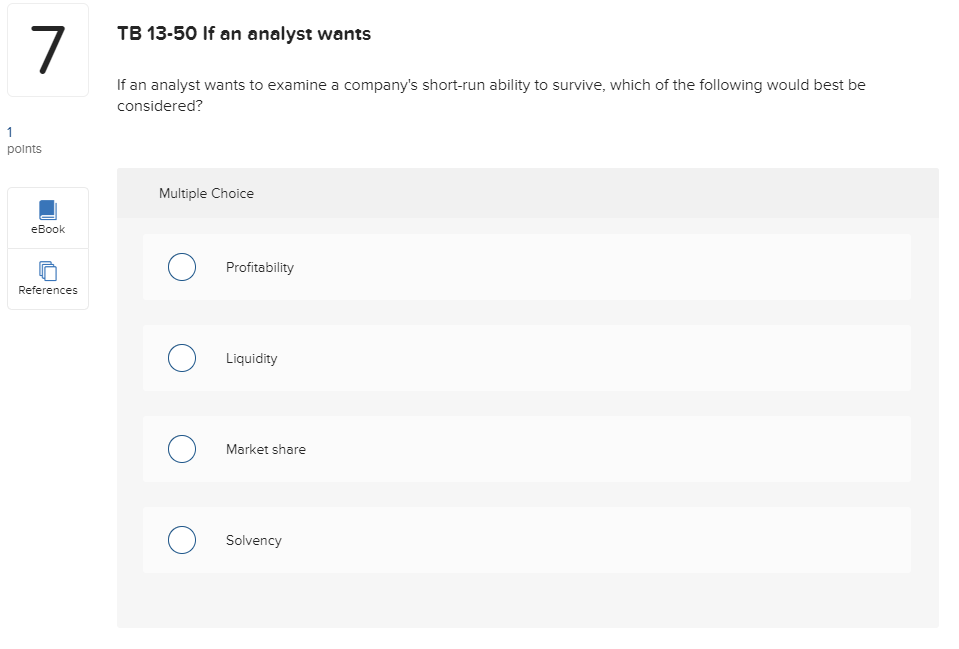
Task: Click the blue 1 points value
Action: click(10, 131)
